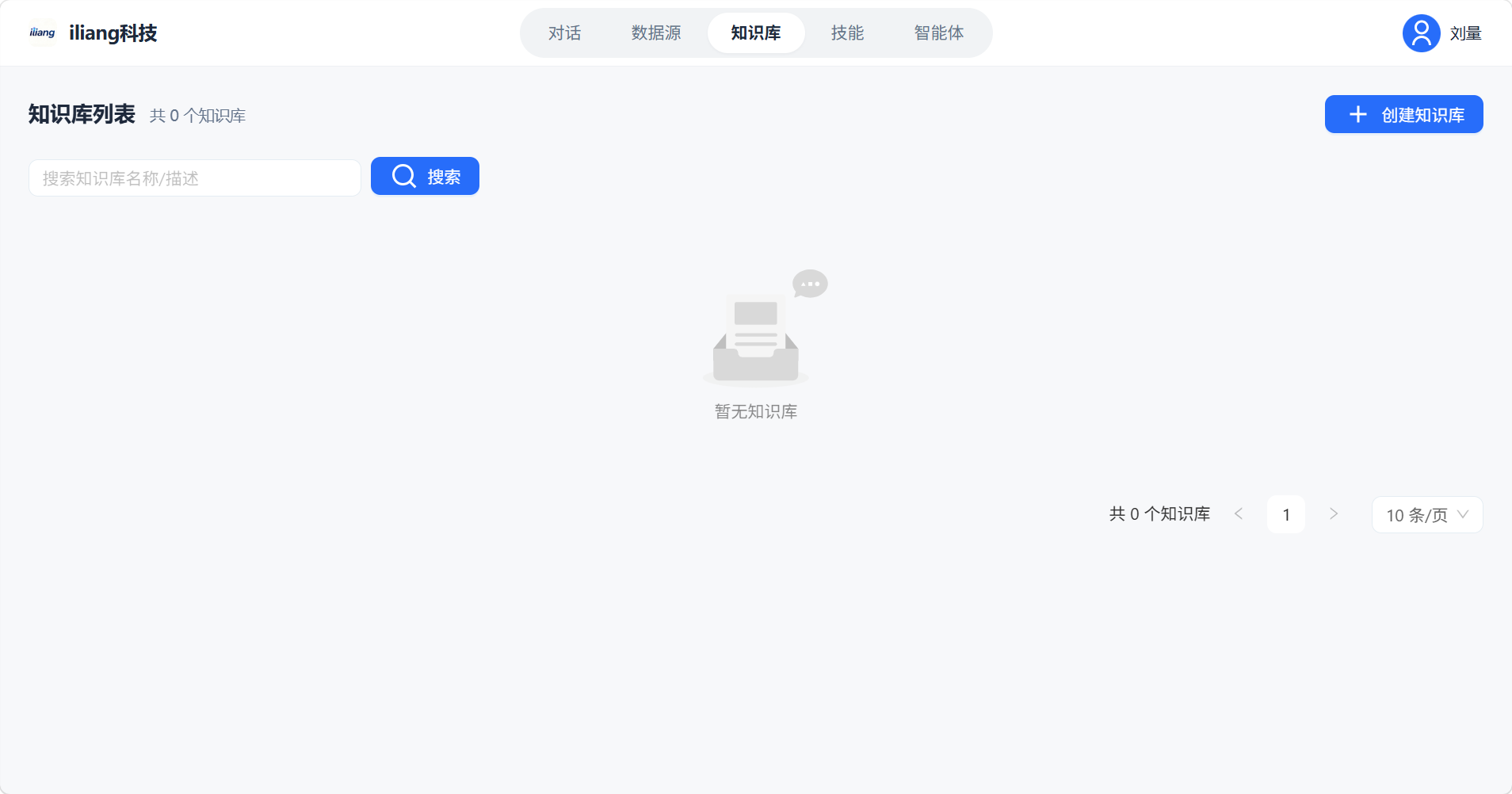1512x794 pixels.
Task: Click pagination total 共 0 个知识库
Action: point(1159,513)
